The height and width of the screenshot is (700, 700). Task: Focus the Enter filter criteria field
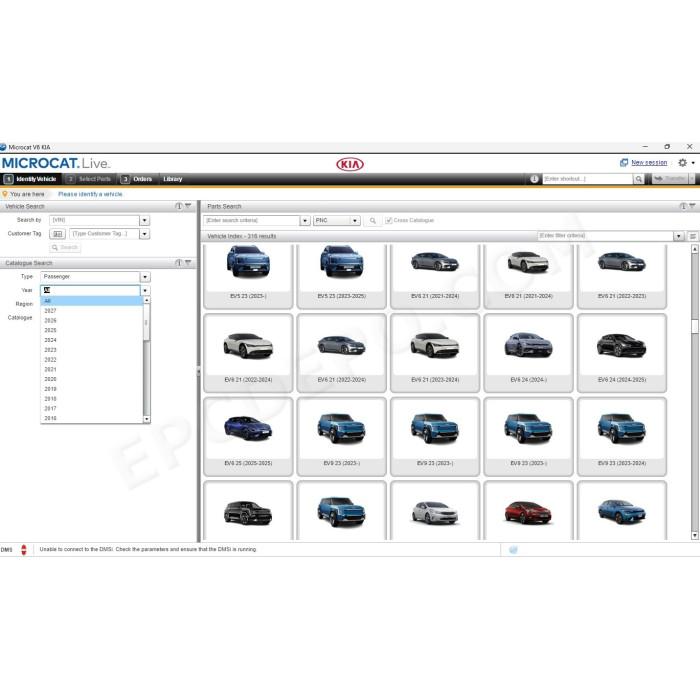pos(605,236)
